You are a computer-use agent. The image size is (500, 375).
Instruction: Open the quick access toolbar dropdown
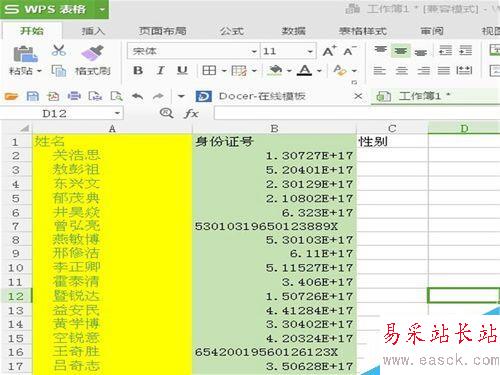click(181, 97)
